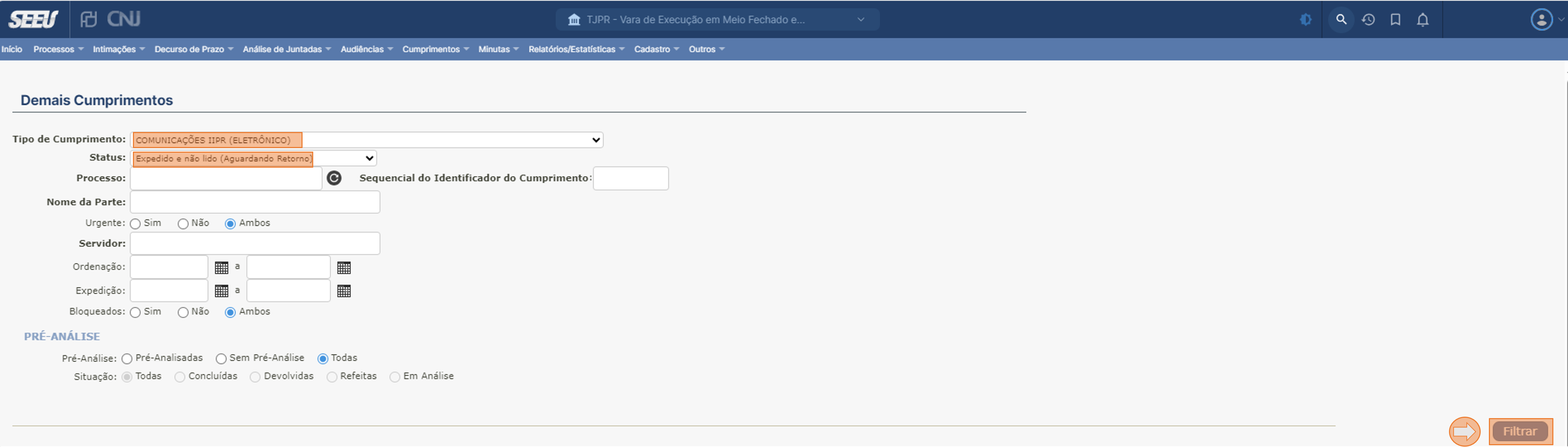Open the Relatórios/Estatísticas menu
The image size is (1568, 447).
(x=577, y=49)
